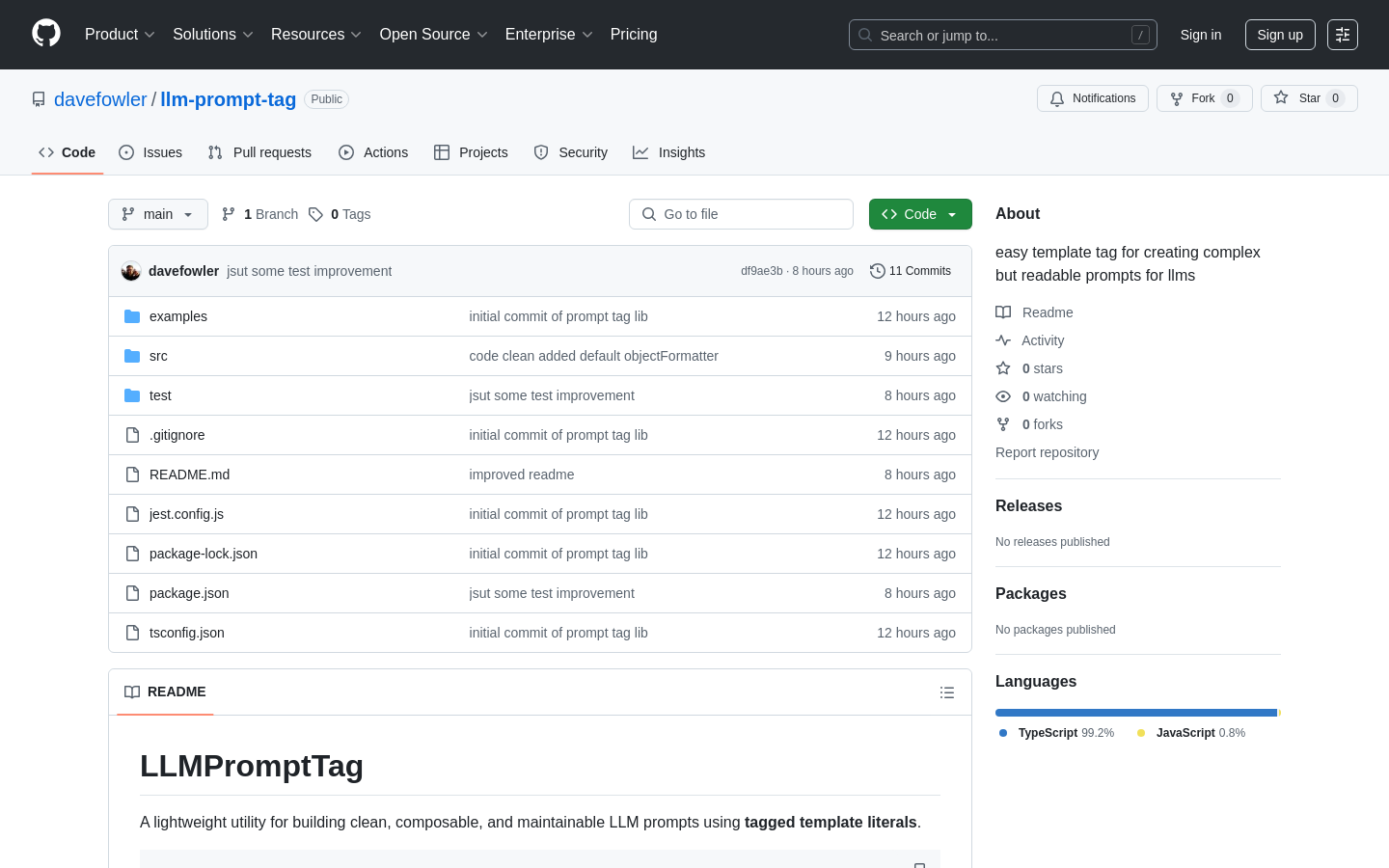Select the README tab in file panel
This screenshot has width=1389, height=868.
coord(165,692)
